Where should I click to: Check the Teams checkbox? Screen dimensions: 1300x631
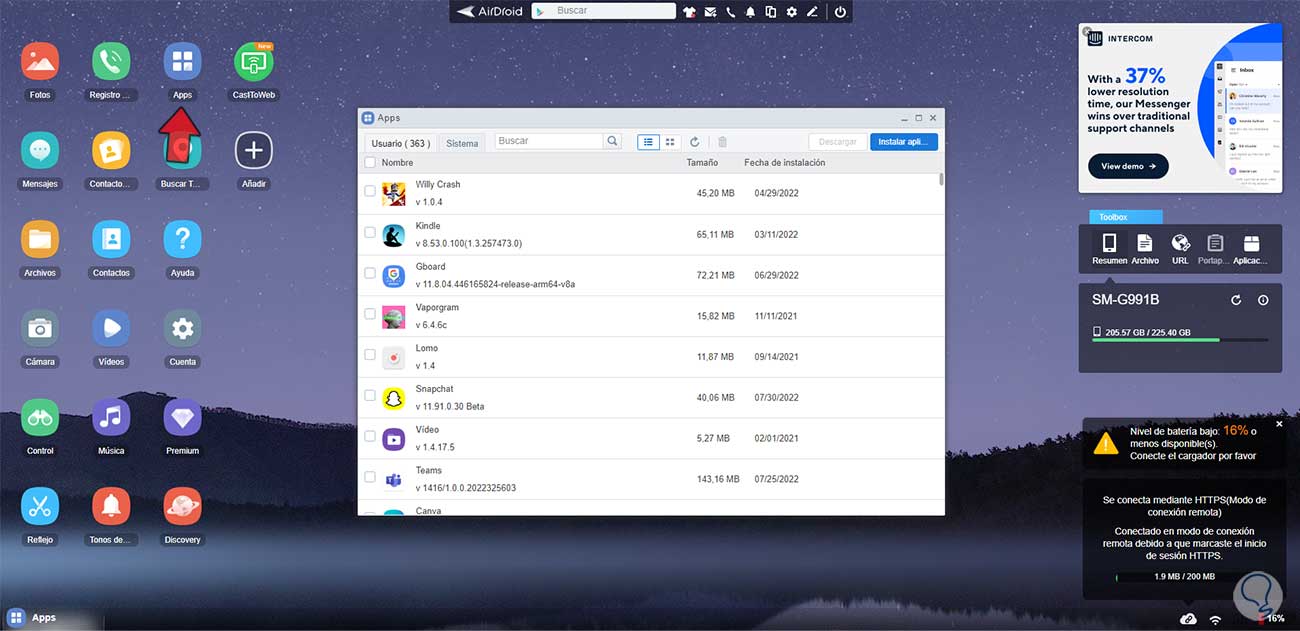coord(370,478)
